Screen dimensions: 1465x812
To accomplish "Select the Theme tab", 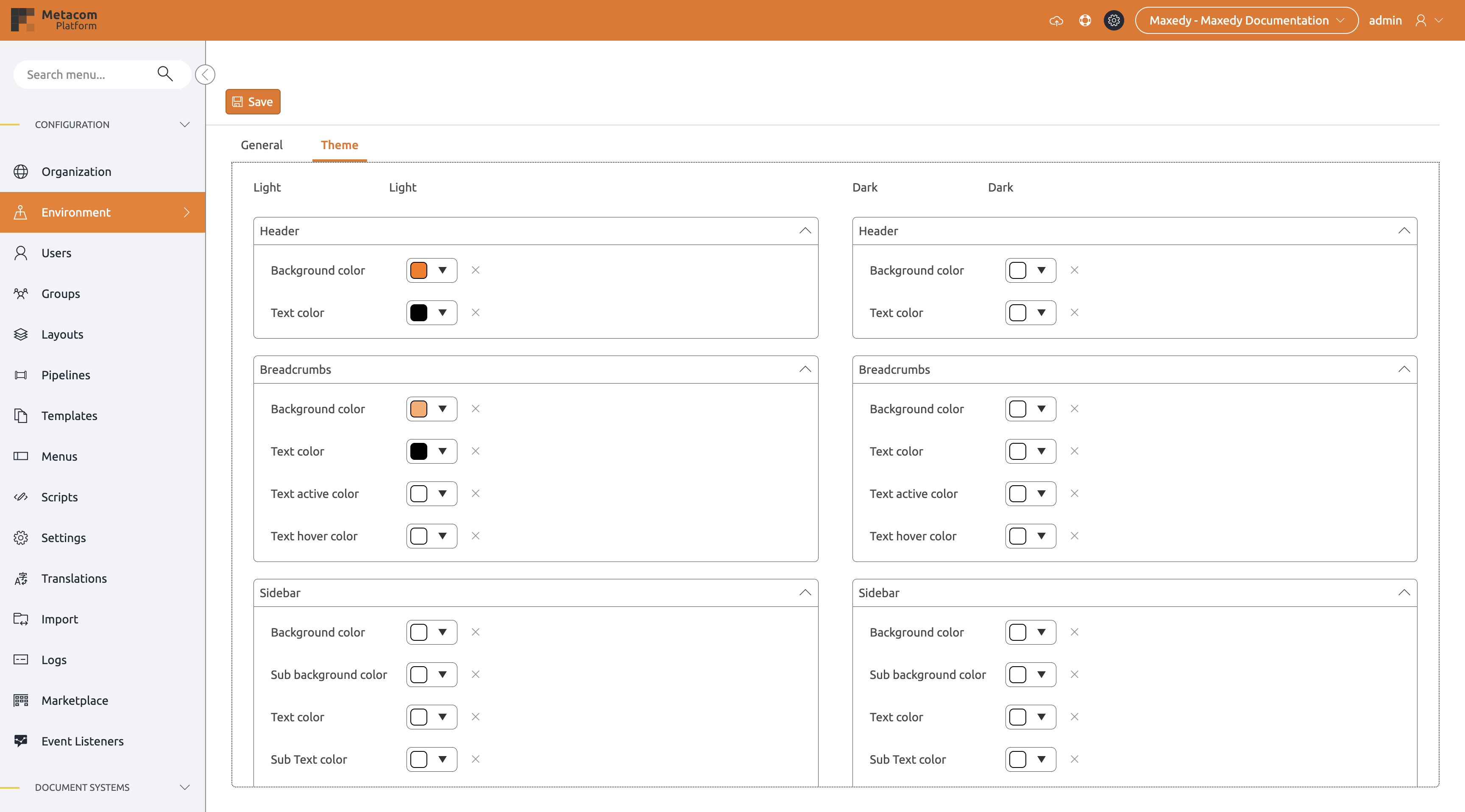I will [340, 145].
